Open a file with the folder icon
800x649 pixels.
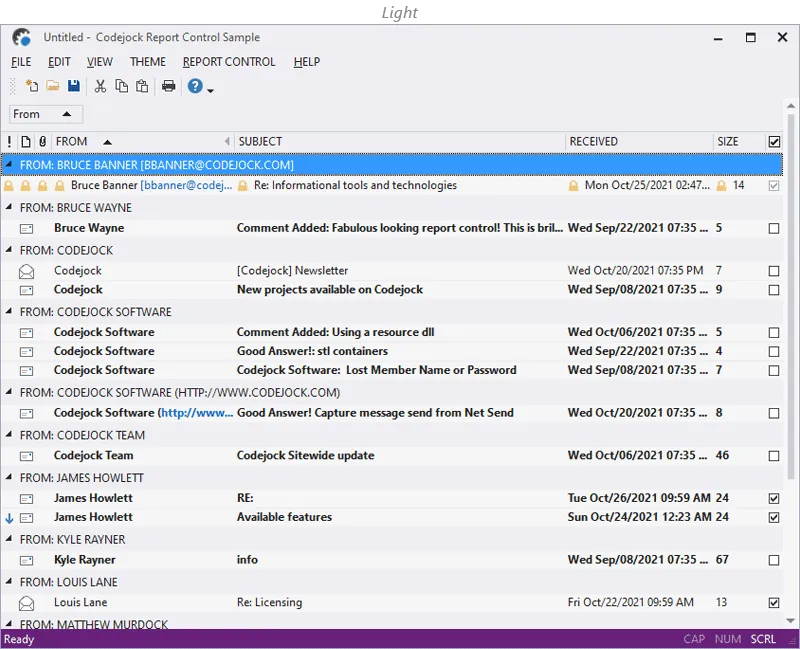[53, 86]
